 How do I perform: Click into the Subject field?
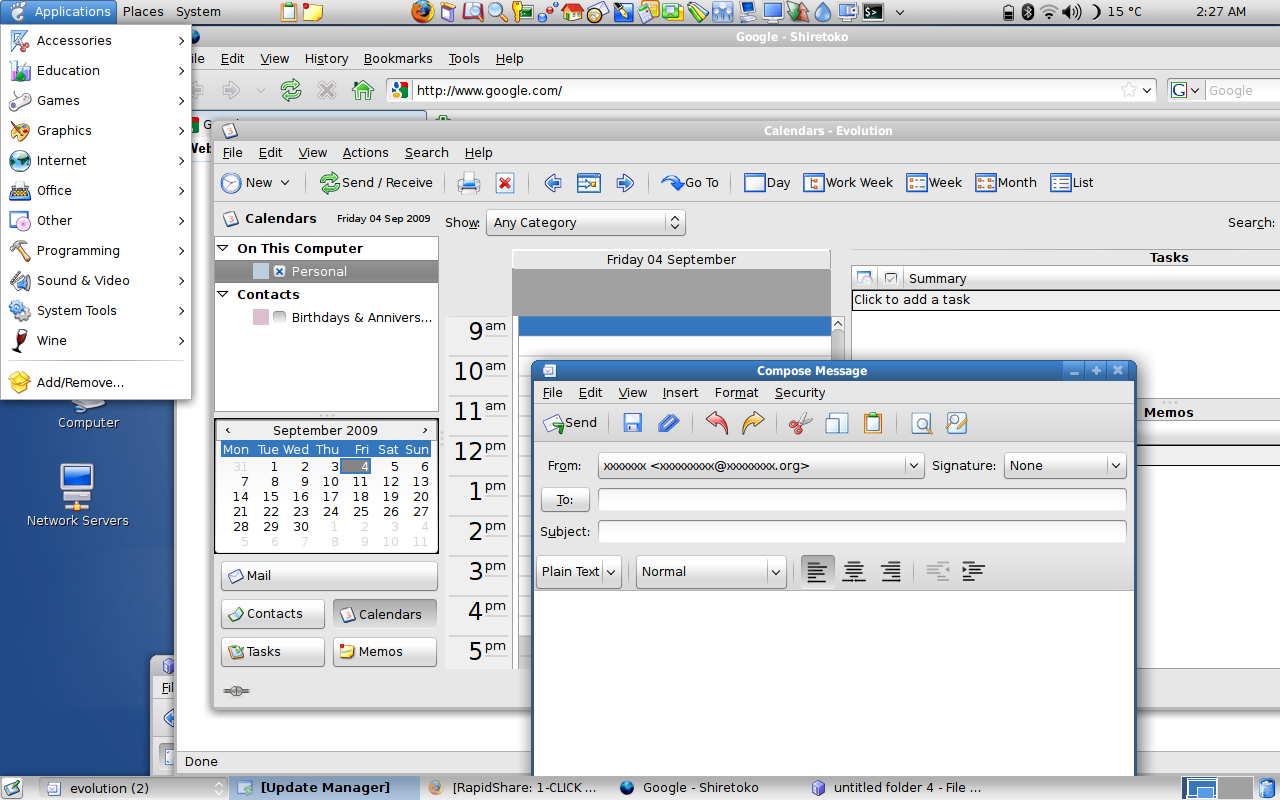point(862,531)
